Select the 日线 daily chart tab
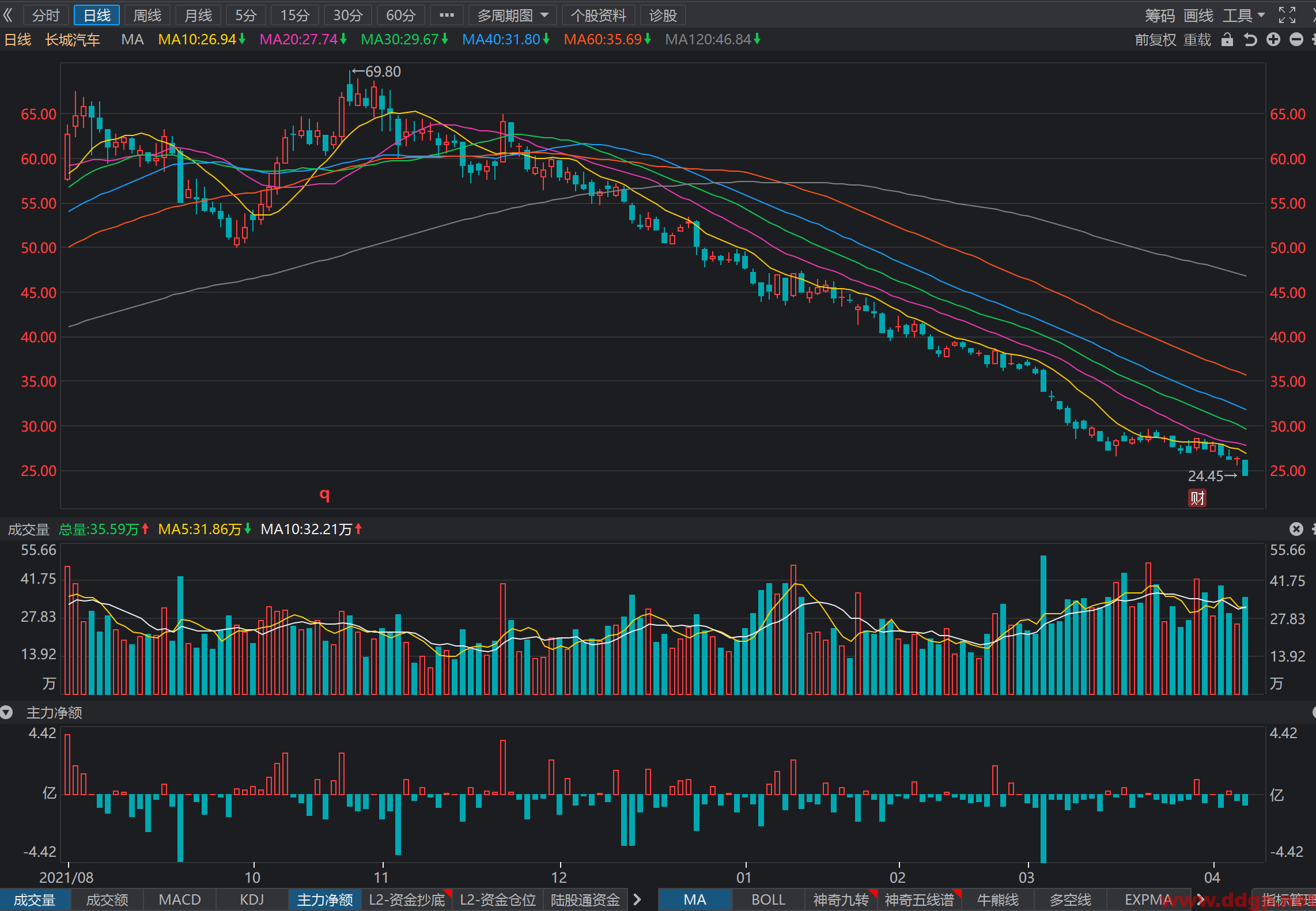The height and width of the screenshot is (911, 1316). point(97,15)
